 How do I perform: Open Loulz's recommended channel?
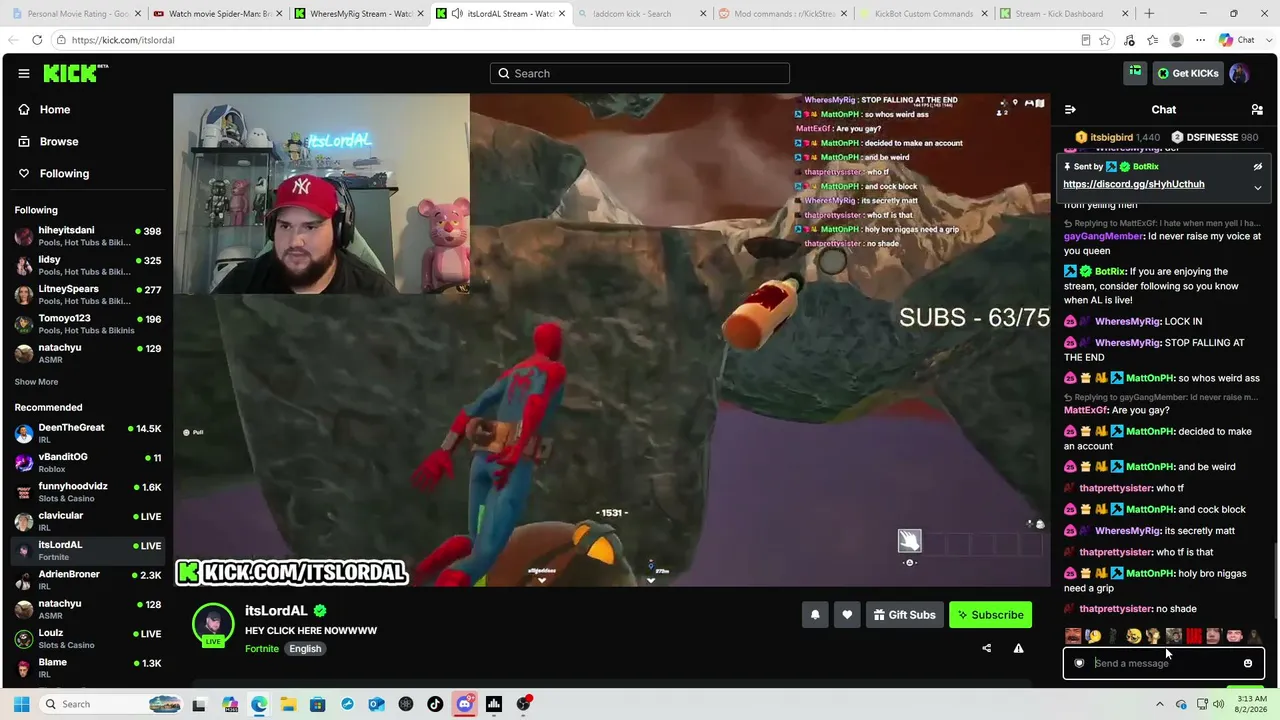(86, 638)
